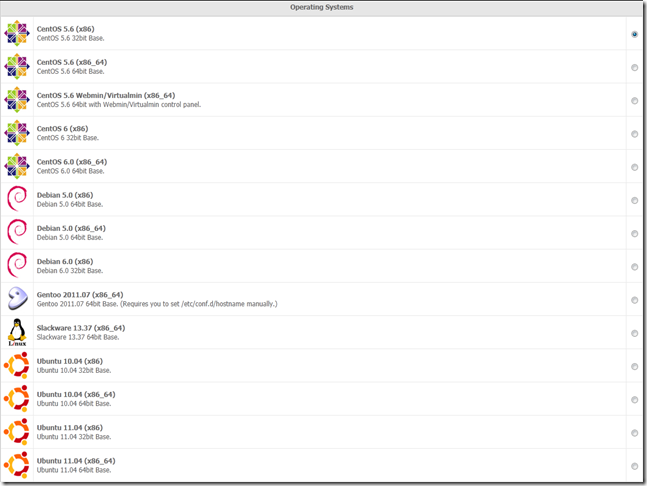Click the CentOS logo in the Webmin/Virtualmin row
This screenshot has width=647, height=486.
17,100
